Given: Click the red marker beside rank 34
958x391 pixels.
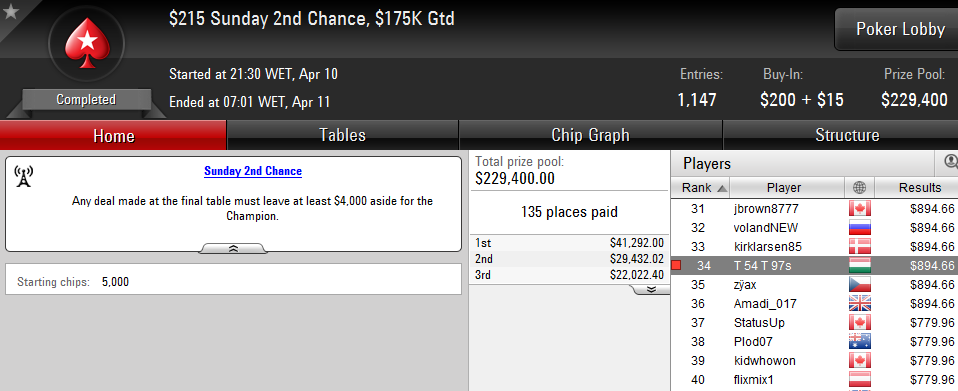Looking at the screenshot, I should coord(676,266).
